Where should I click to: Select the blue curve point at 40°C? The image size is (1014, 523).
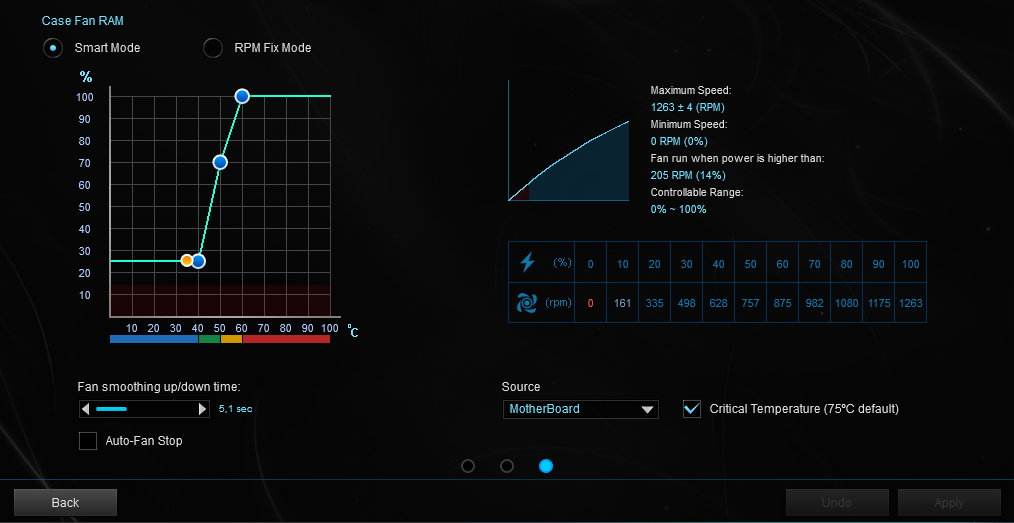click(x=198, y=261)
